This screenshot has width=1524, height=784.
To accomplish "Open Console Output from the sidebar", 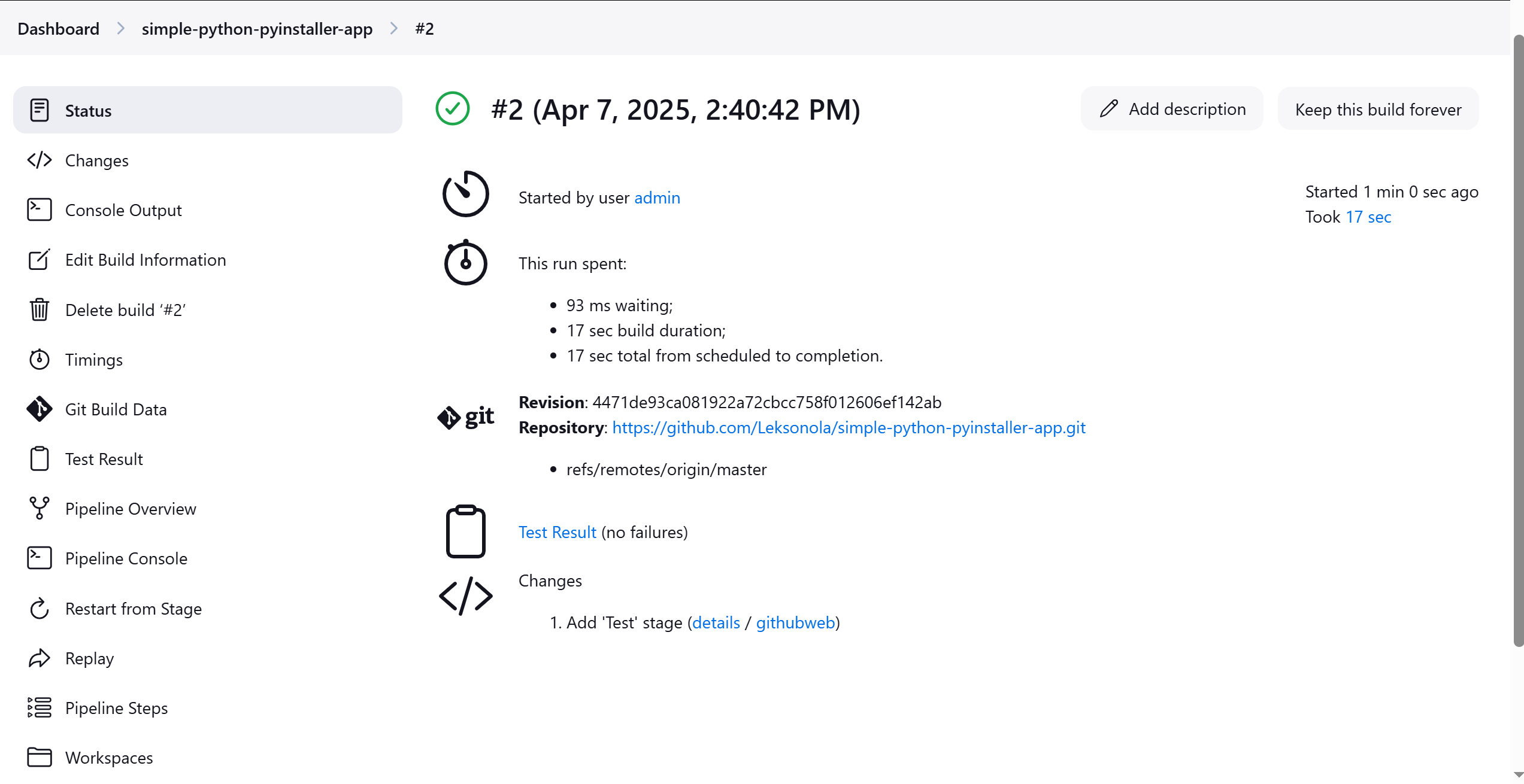I will tap(208, 210).
